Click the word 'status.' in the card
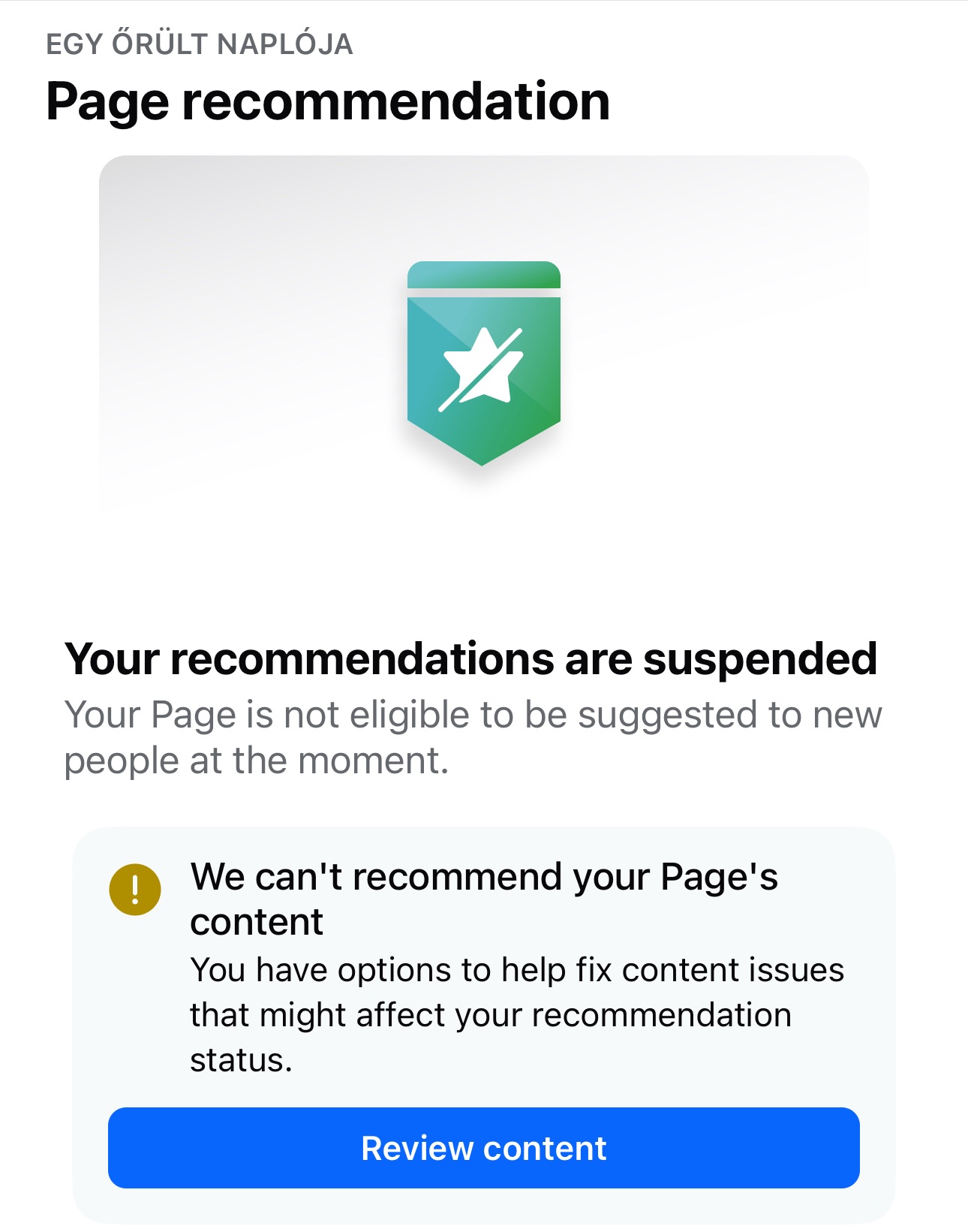Viewport: 968px width, 1232px height. tap(241, 1060)
